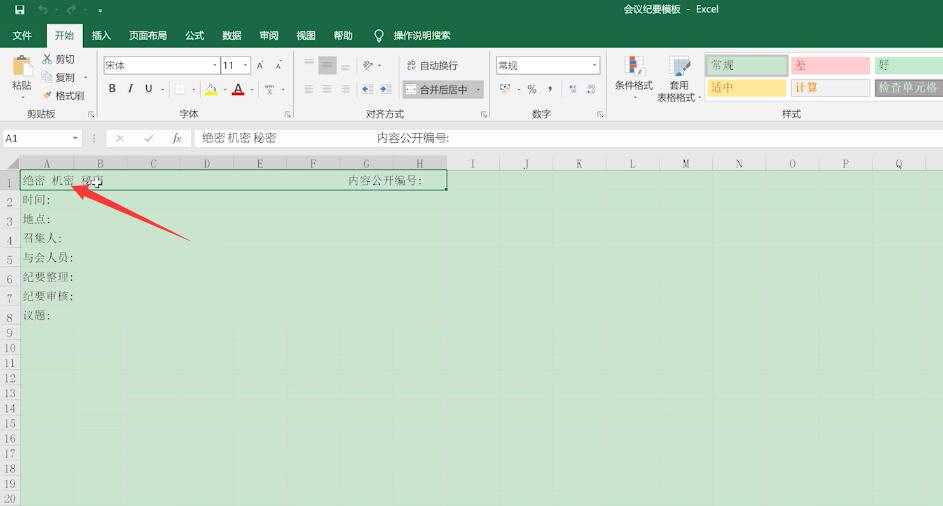Image resolution: width=943 pixels, height=506 pixels.
Task: Apply the Check Cell (检查单元格) style
Action: tap(909, 88)
